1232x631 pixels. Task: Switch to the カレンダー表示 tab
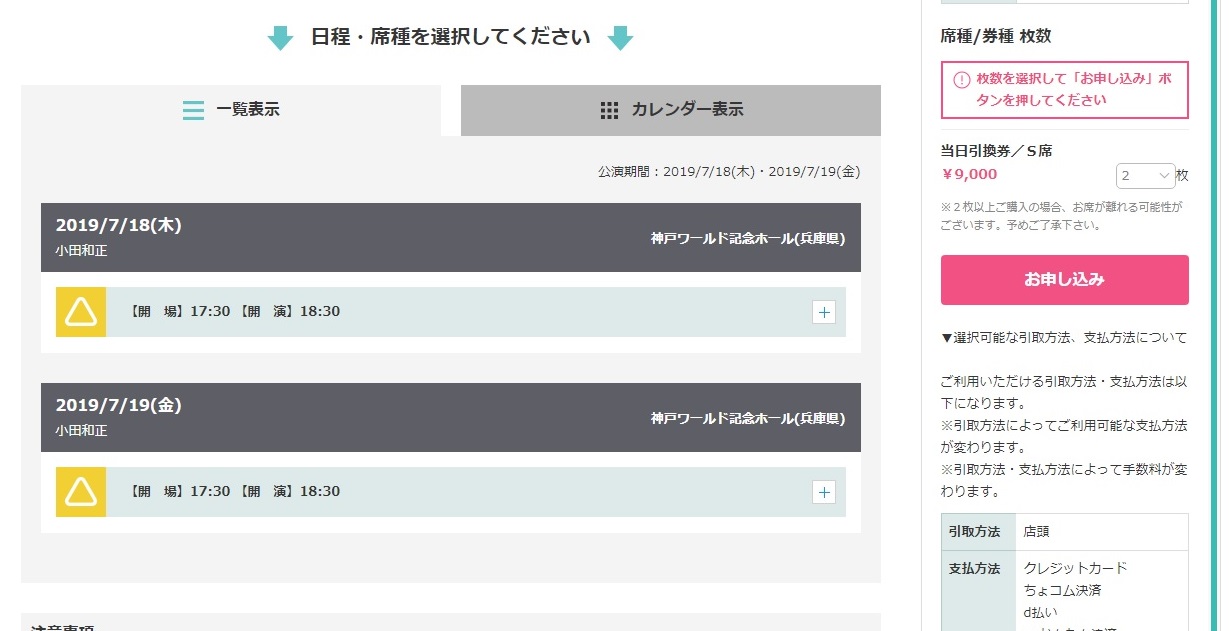click(x=671, y=110)
